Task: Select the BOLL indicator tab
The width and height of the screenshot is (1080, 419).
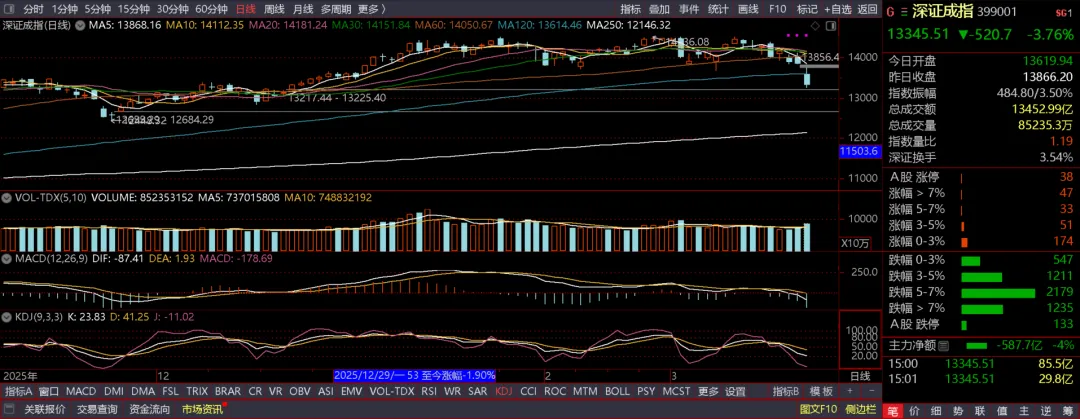Action: click(x=618, y=391)
